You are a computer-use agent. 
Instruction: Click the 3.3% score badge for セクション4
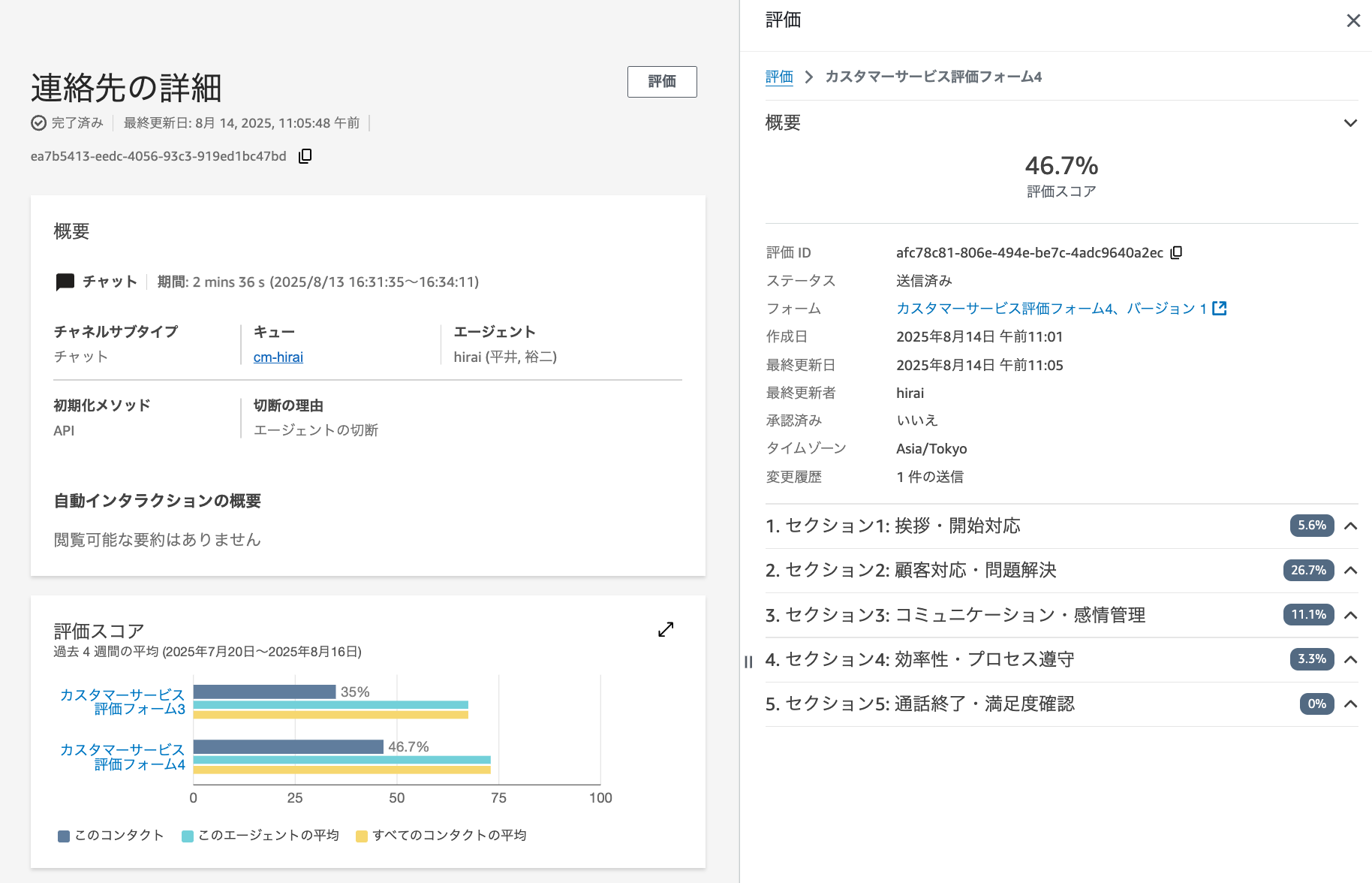click(x=1312, y=659)
